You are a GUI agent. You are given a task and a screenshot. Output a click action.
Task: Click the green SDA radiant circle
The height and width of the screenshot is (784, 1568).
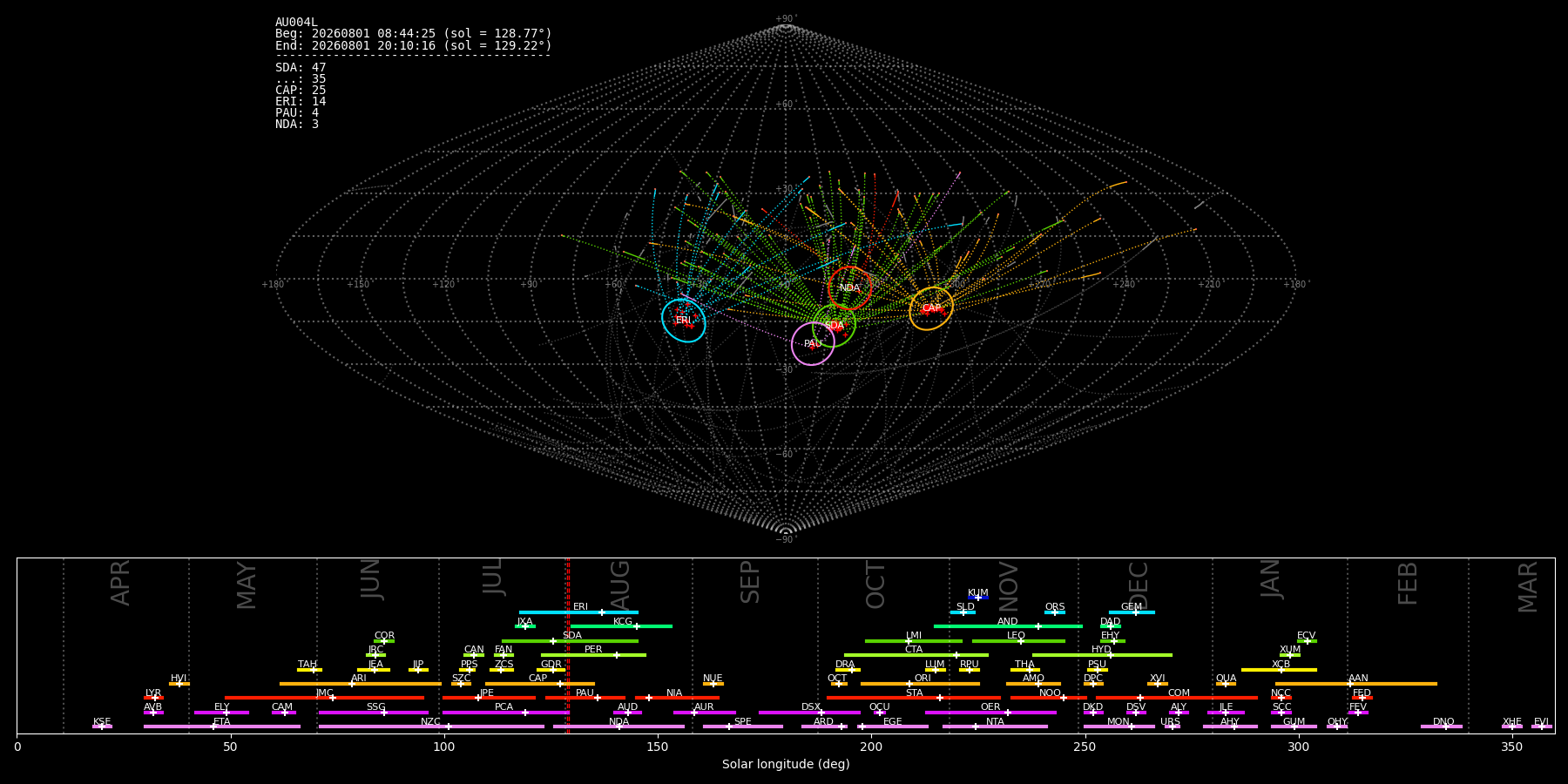[835, 326]
